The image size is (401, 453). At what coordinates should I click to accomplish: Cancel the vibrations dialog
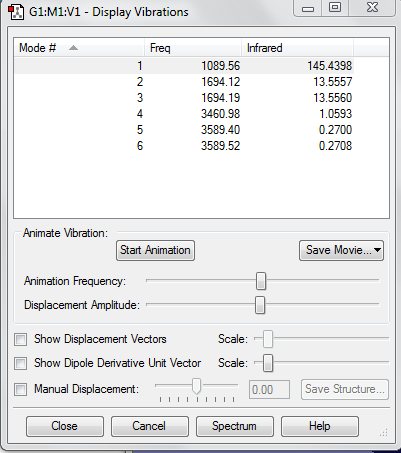point(150,426)
